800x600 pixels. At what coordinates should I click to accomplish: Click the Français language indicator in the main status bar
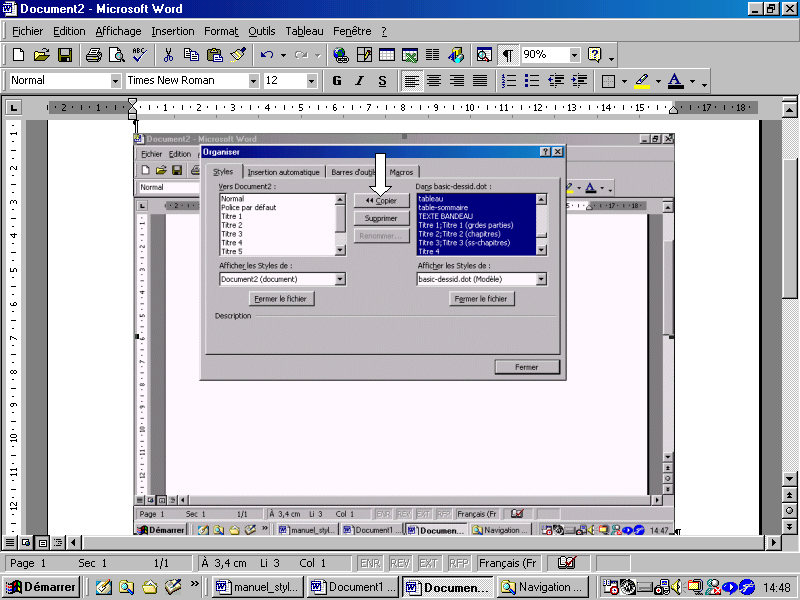(508, 563)
